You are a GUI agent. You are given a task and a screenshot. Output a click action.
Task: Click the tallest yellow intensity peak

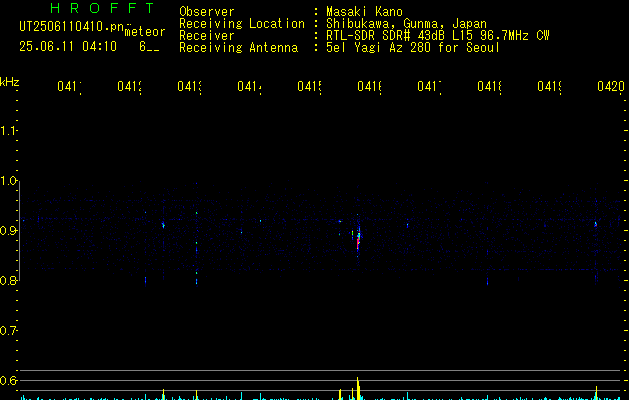[357, 388]
